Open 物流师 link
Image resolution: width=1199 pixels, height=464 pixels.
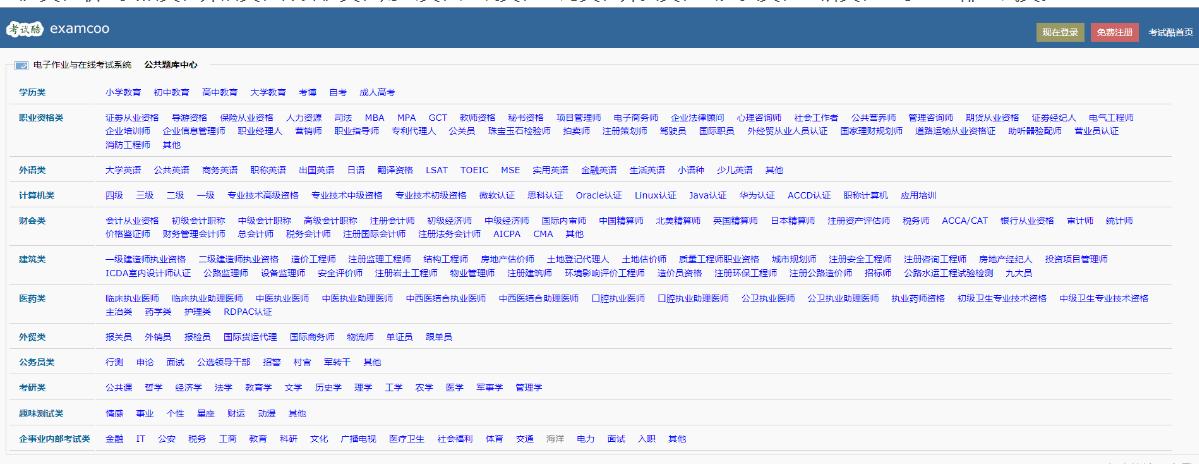(359, 337)
